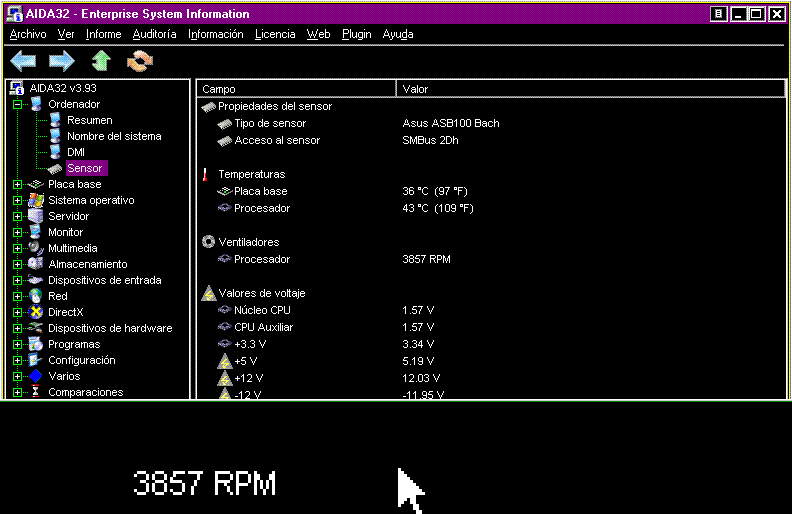Open the Archivo menu
792x514 pixels.
click(x=27, y=34)
